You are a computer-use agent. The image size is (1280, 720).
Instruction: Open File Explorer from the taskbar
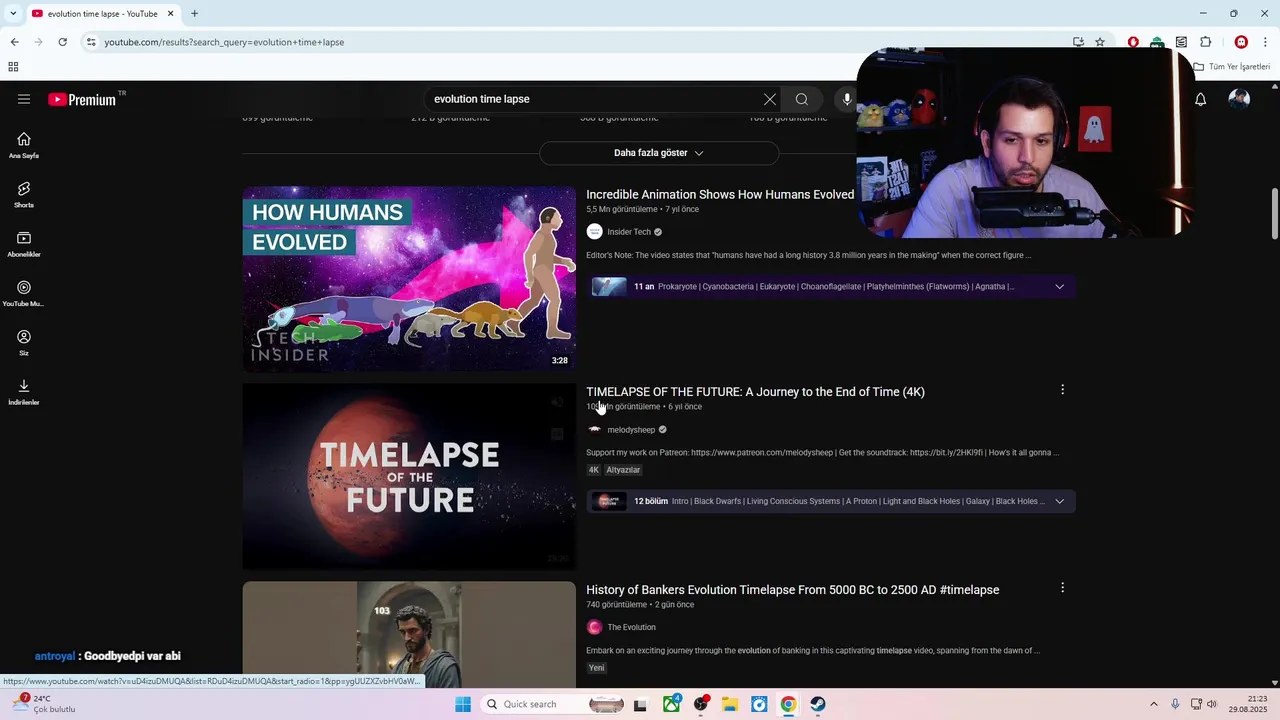730,704
